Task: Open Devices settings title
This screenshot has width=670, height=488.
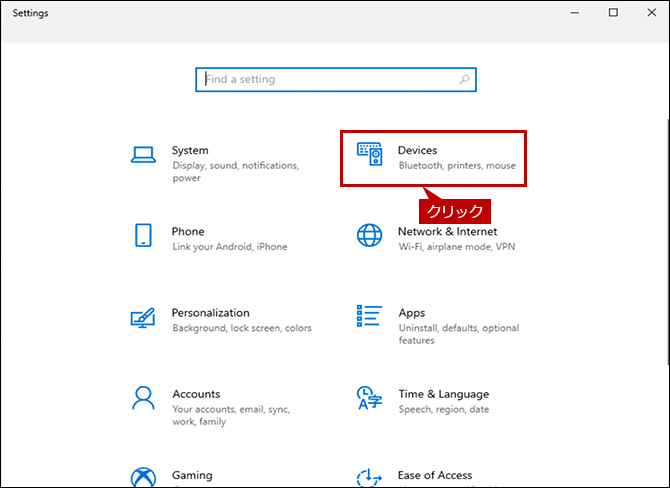Action: (417, 150)
